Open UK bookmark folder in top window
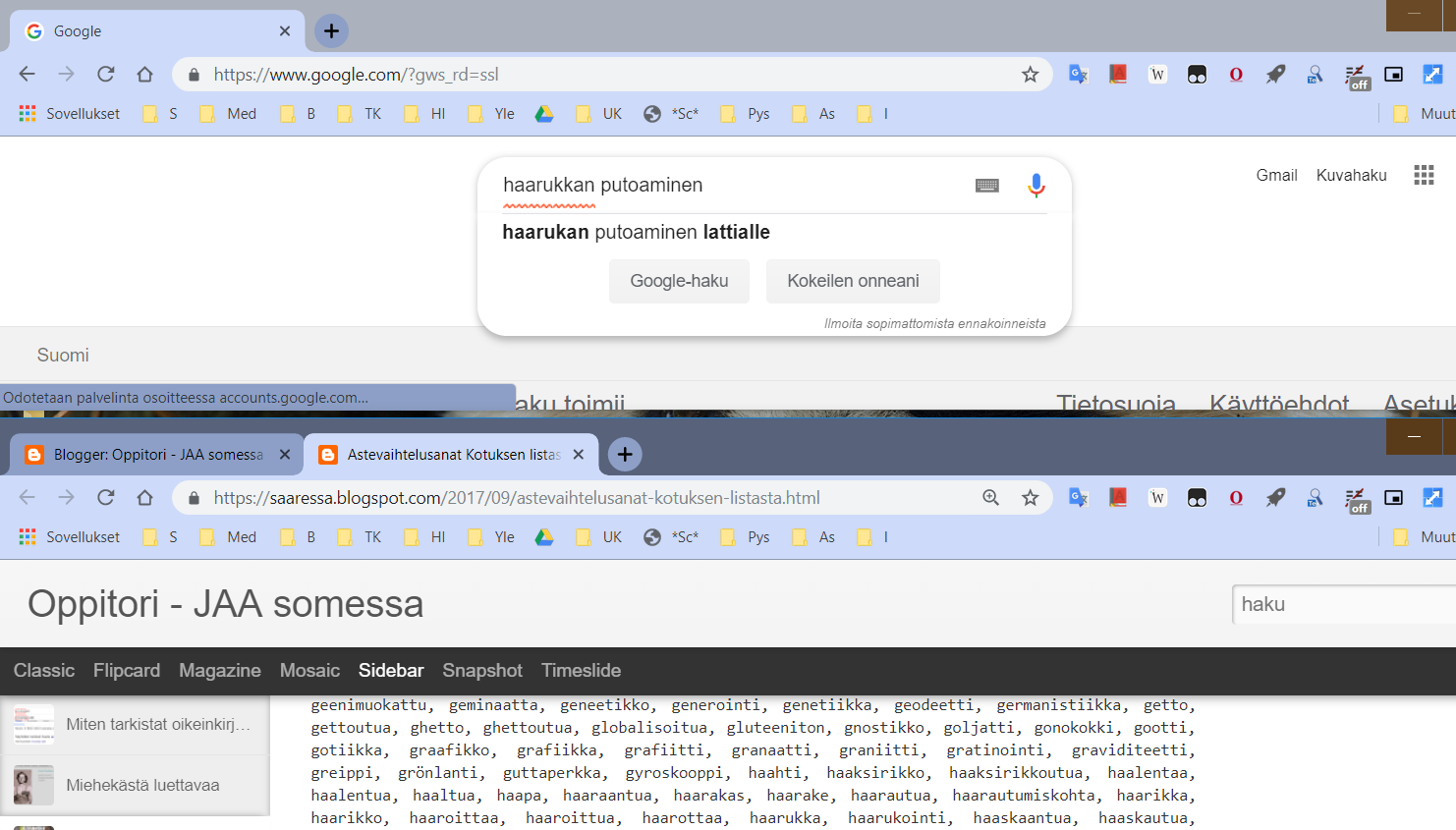Image resolution: width=1456 pixels, height=830 pixels. pyautogui.click(x=599, y=114)
